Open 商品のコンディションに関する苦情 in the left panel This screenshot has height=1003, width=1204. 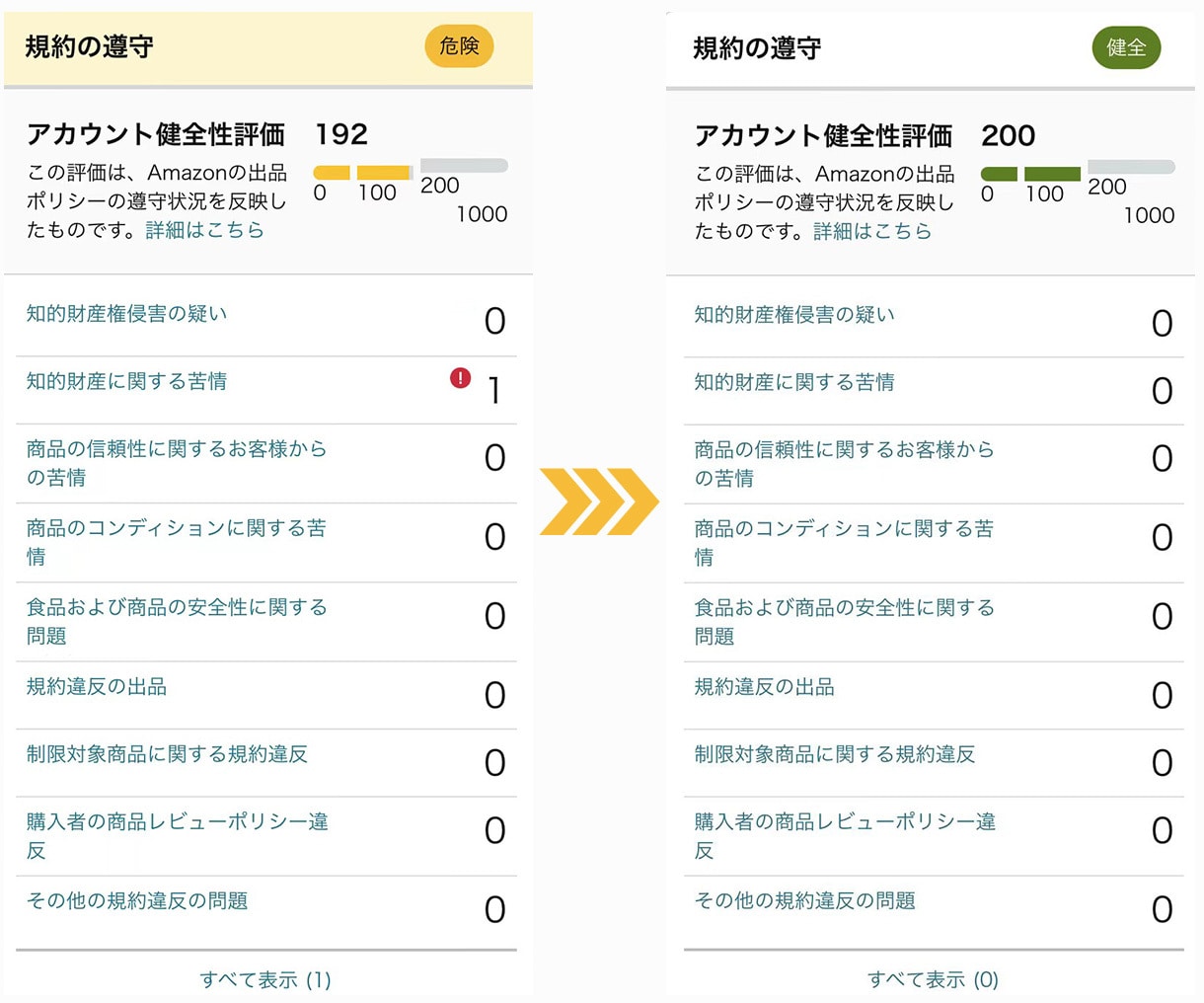[x=177, y=542]
